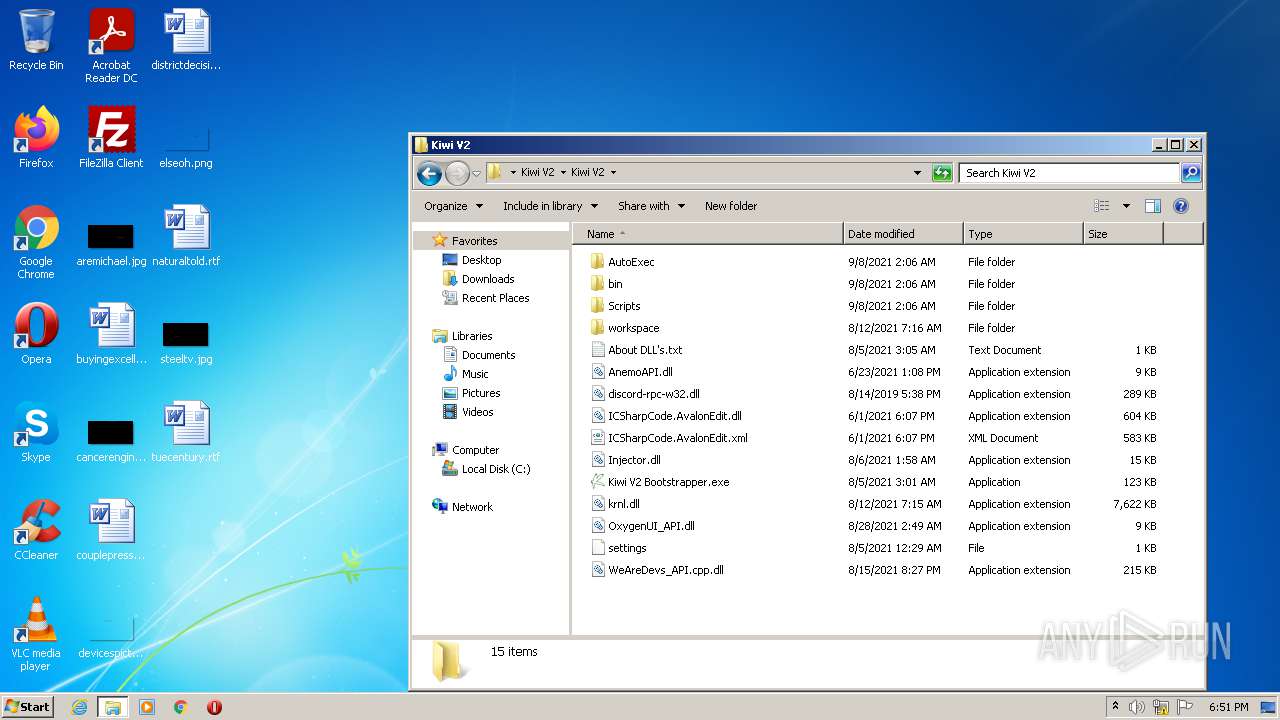Open Videos library in sidebar
The width and height of the screenshot is (1280, 720).
coord(477,412)
